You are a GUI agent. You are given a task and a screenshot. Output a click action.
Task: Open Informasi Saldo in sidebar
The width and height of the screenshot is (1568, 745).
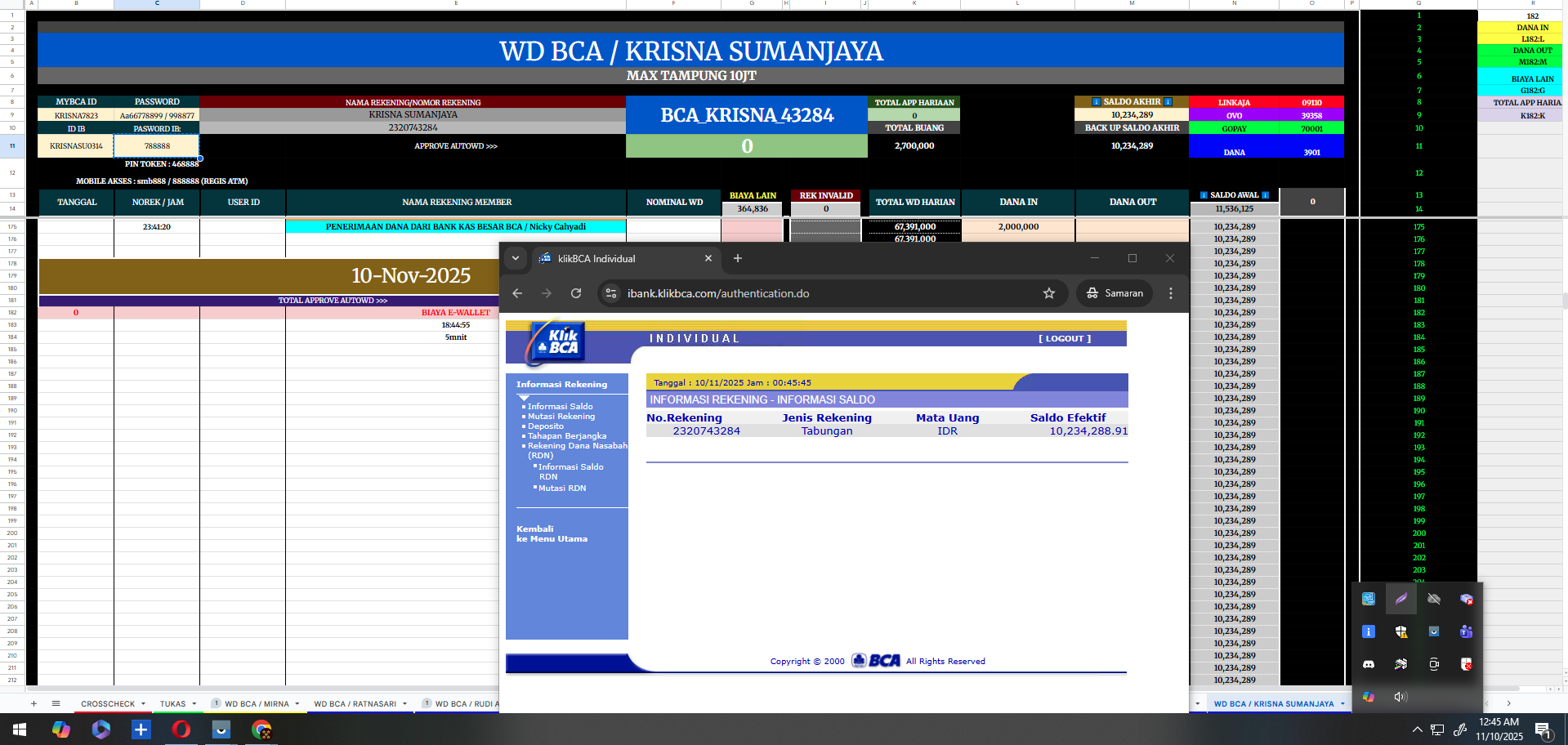click(x=560, y=406)
